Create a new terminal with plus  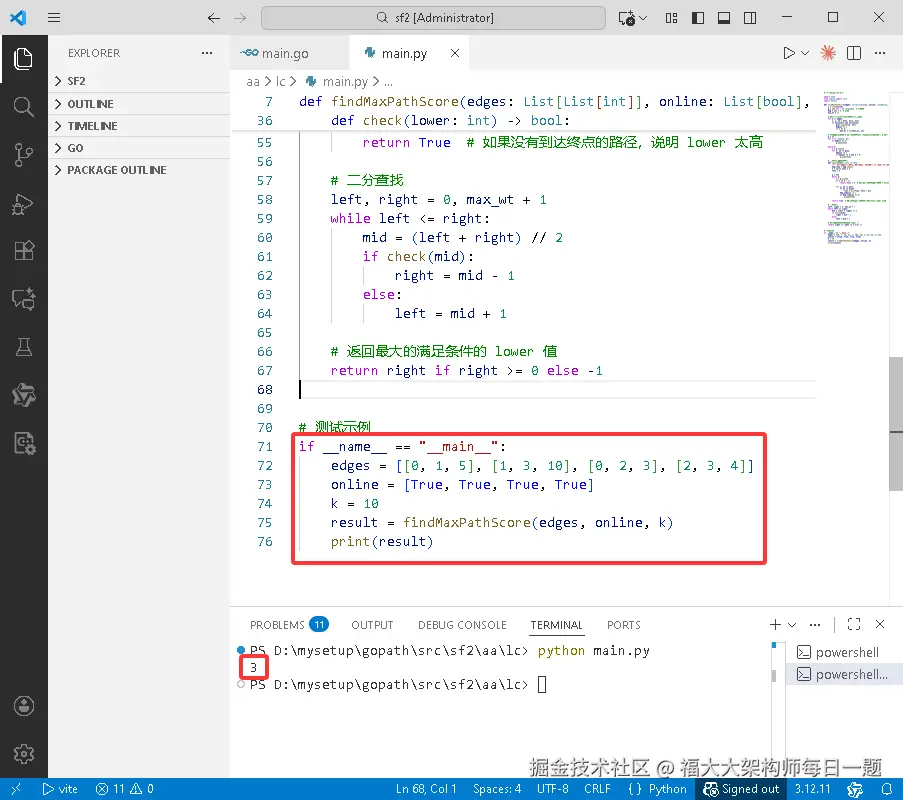[775, 624]
